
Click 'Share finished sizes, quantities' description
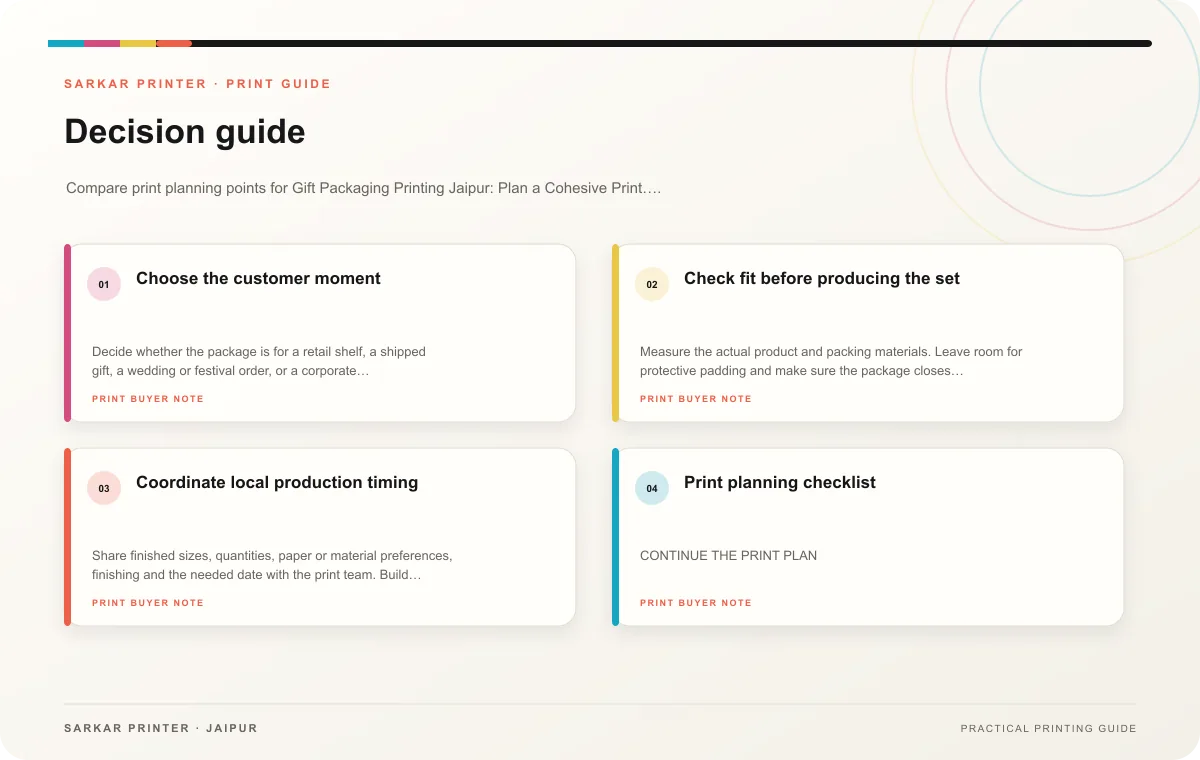(272, 565)
